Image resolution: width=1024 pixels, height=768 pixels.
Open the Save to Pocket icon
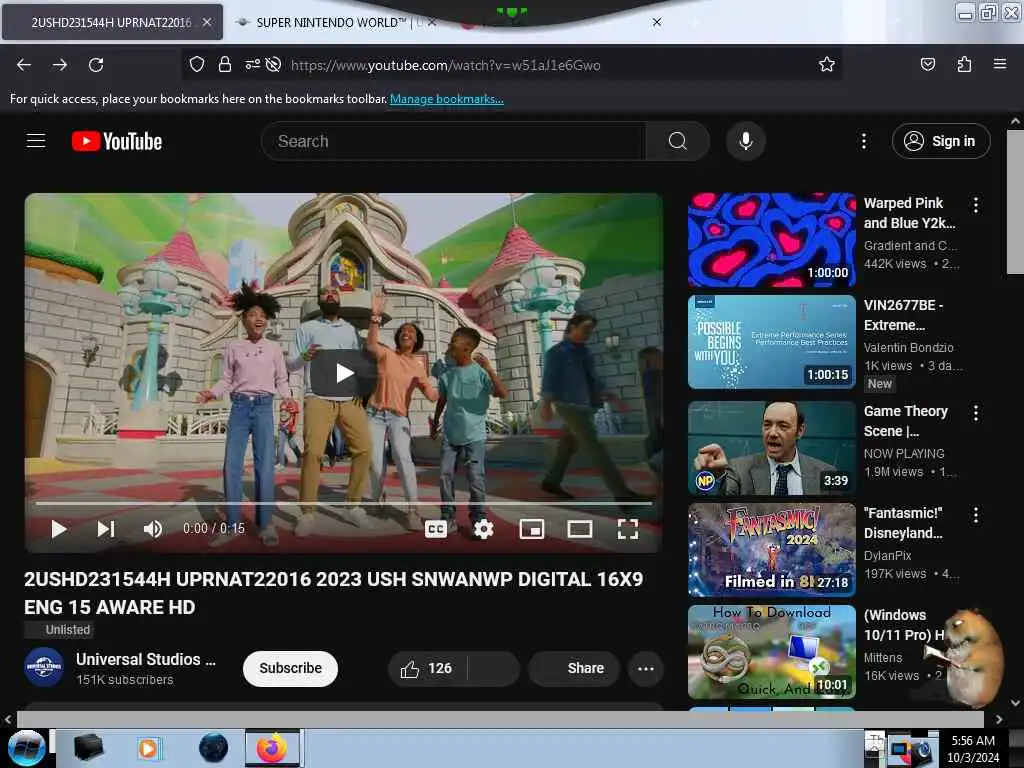pos(927,64)
